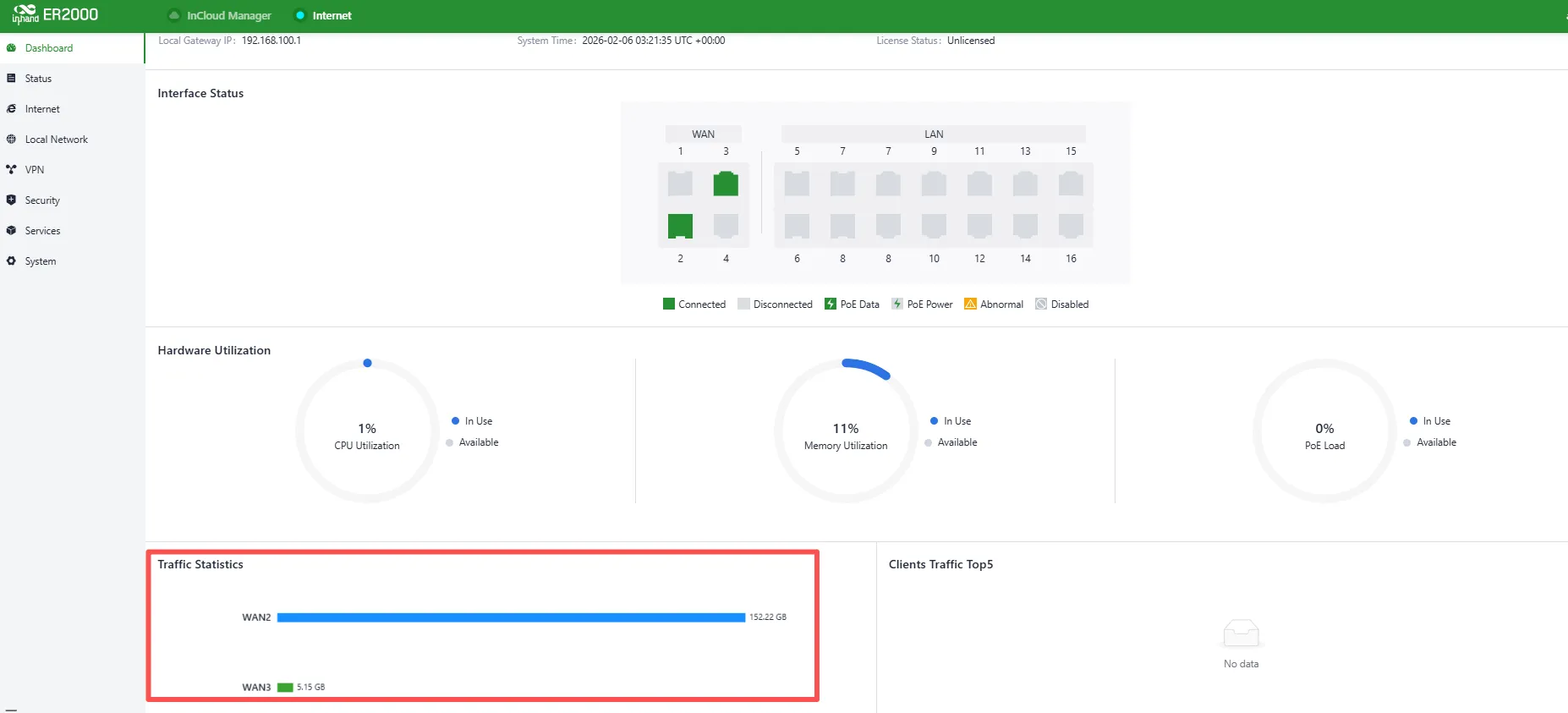Select WAN port 1 icon

680,184
